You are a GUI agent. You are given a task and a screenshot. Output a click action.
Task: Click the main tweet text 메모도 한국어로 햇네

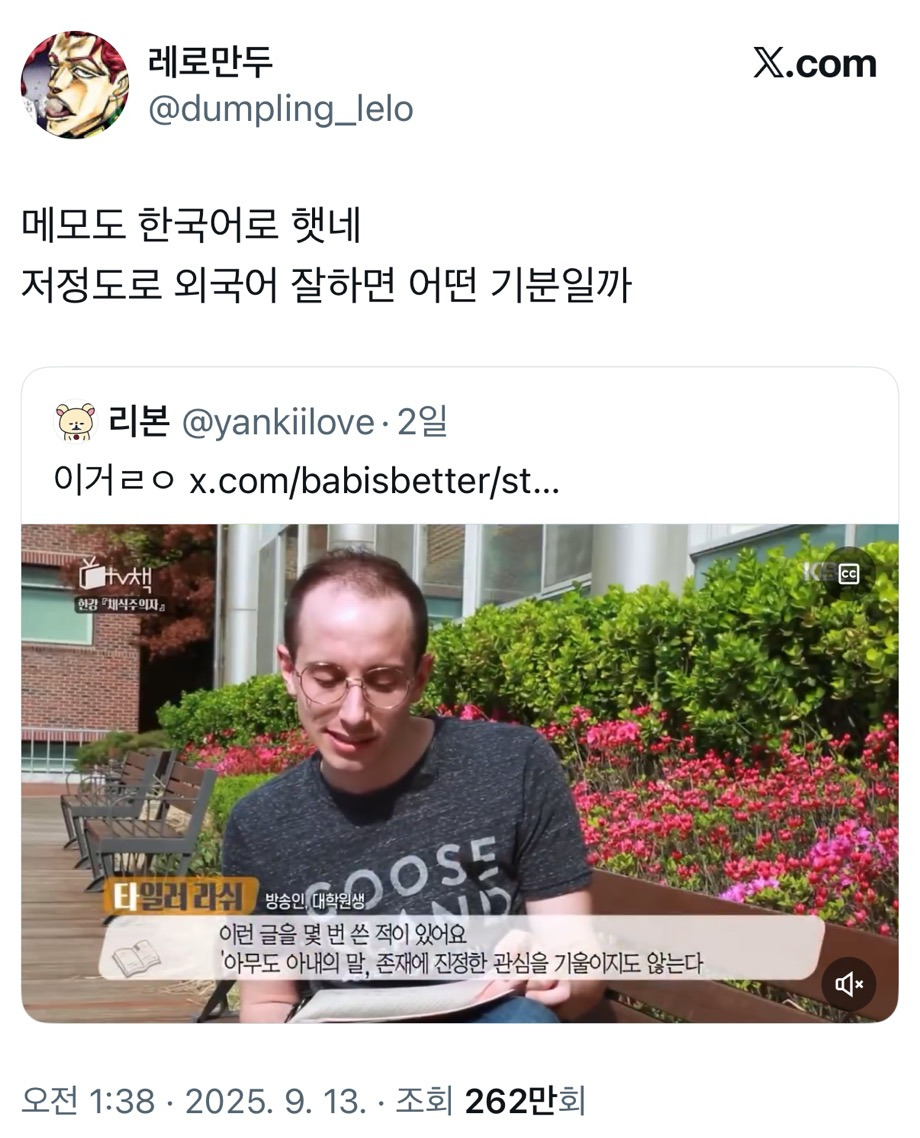(x=191, y=225)
